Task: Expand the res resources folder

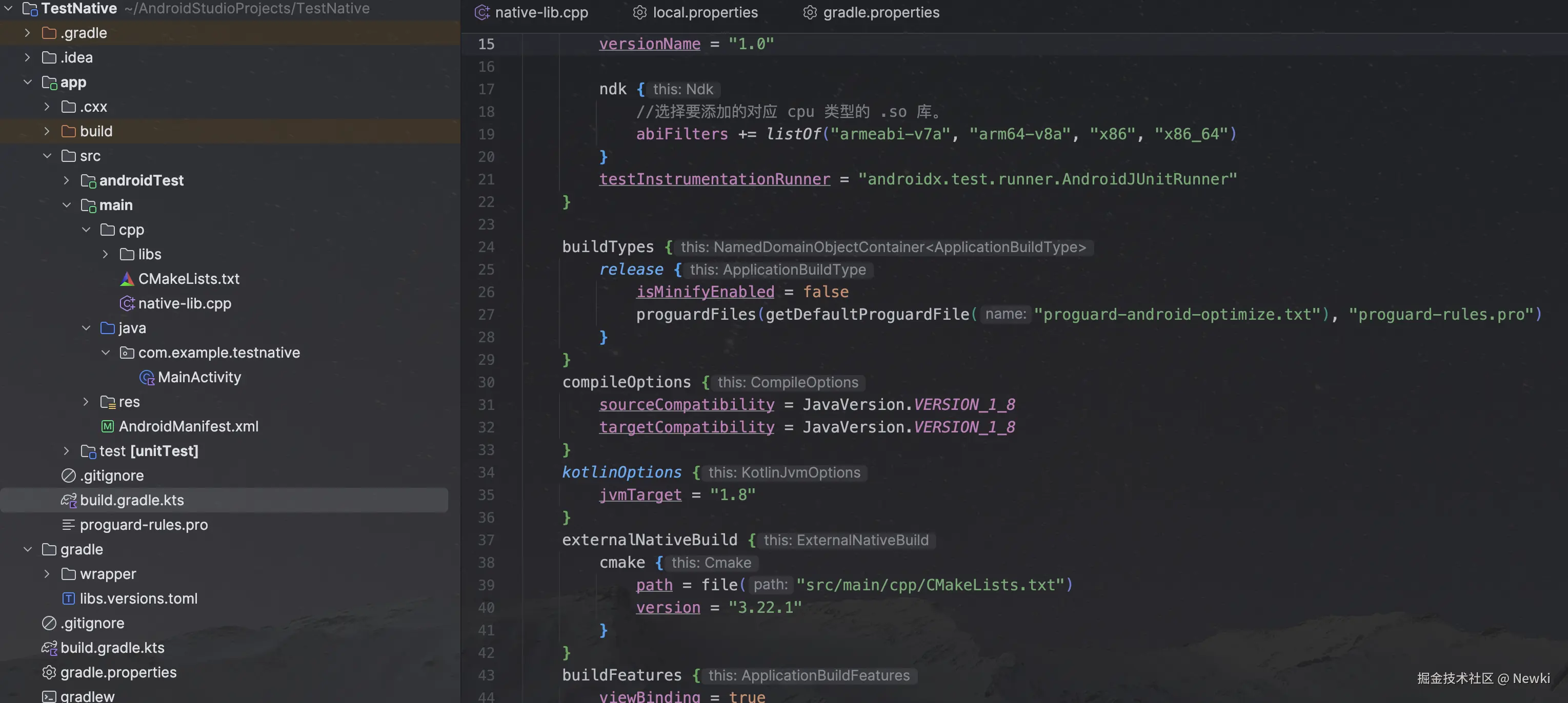Action: pos(86,402)
